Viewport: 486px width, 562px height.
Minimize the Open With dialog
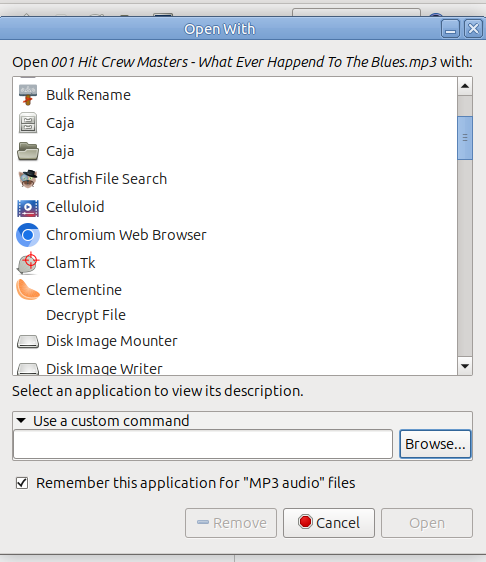[450, 29]
